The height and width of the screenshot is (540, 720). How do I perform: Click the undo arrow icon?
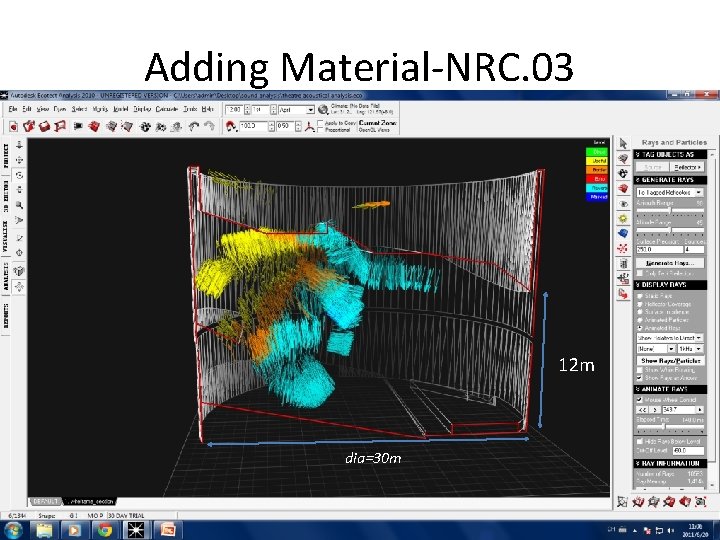point(194,126)
